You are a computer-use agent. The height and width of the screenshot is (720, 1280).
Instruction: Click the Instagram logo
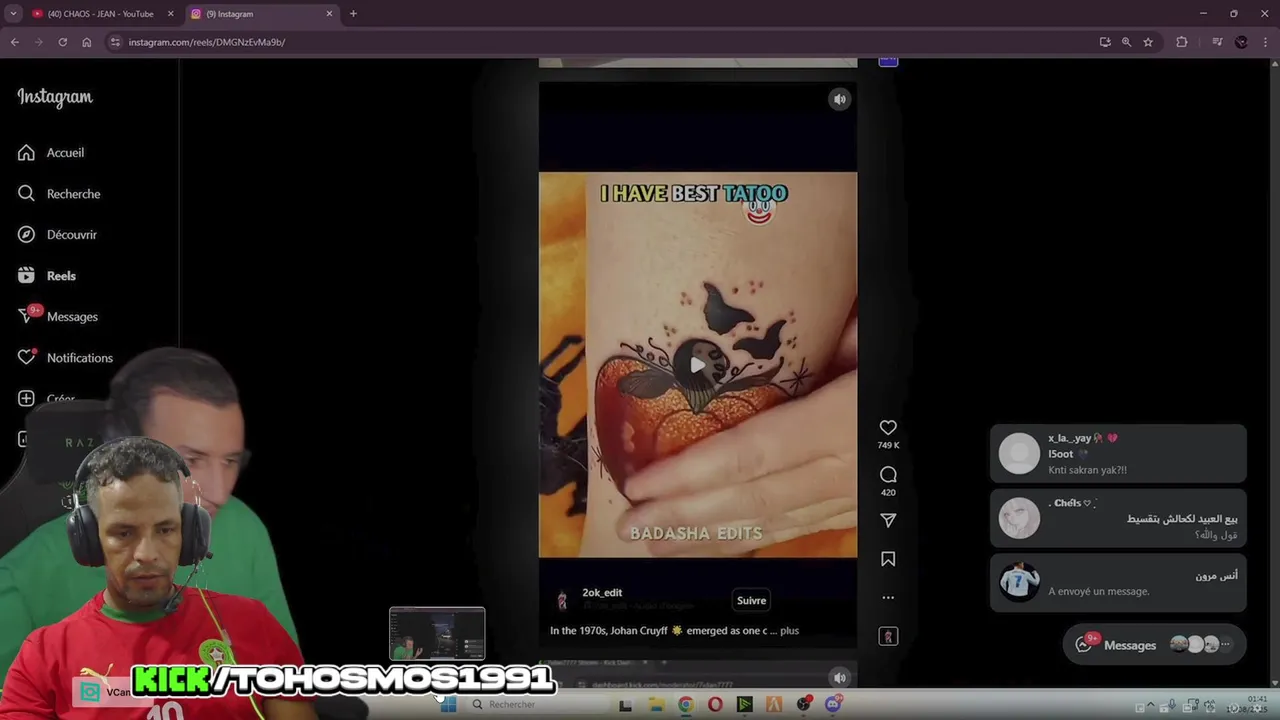point(55,97)
